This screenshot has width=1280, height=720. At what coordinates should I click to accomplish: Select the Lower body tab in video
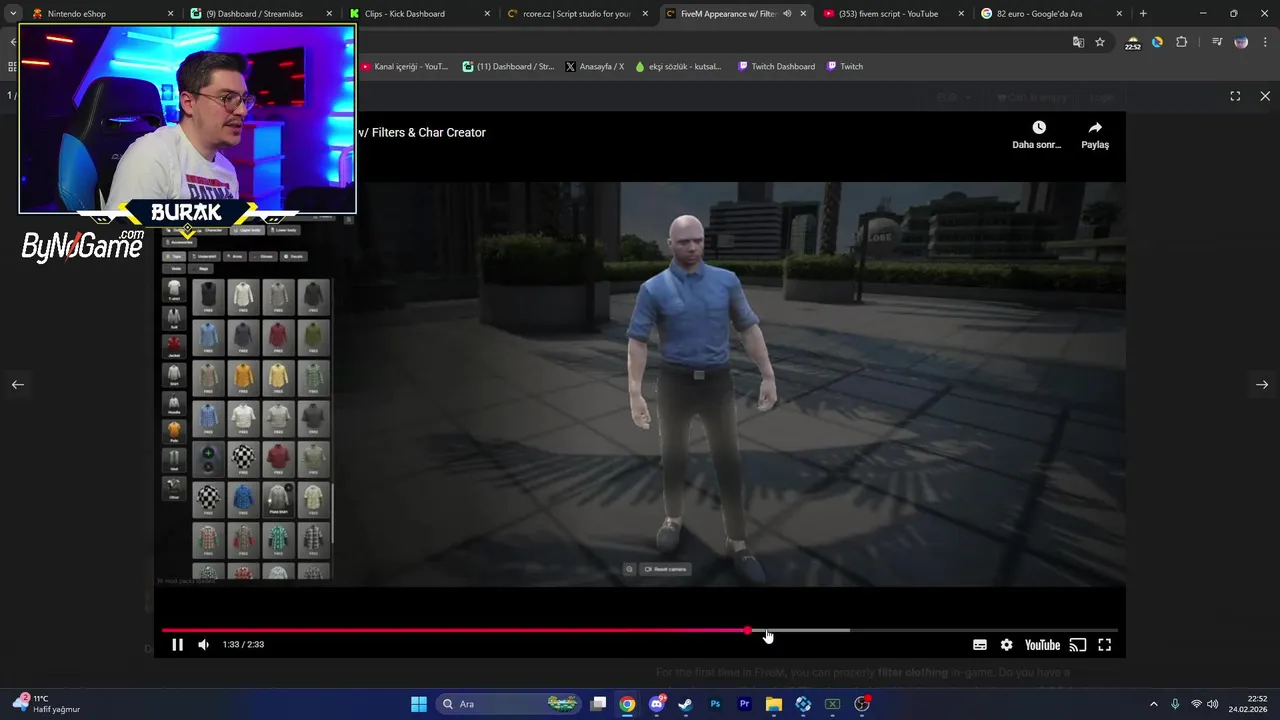tap(283, 230)
